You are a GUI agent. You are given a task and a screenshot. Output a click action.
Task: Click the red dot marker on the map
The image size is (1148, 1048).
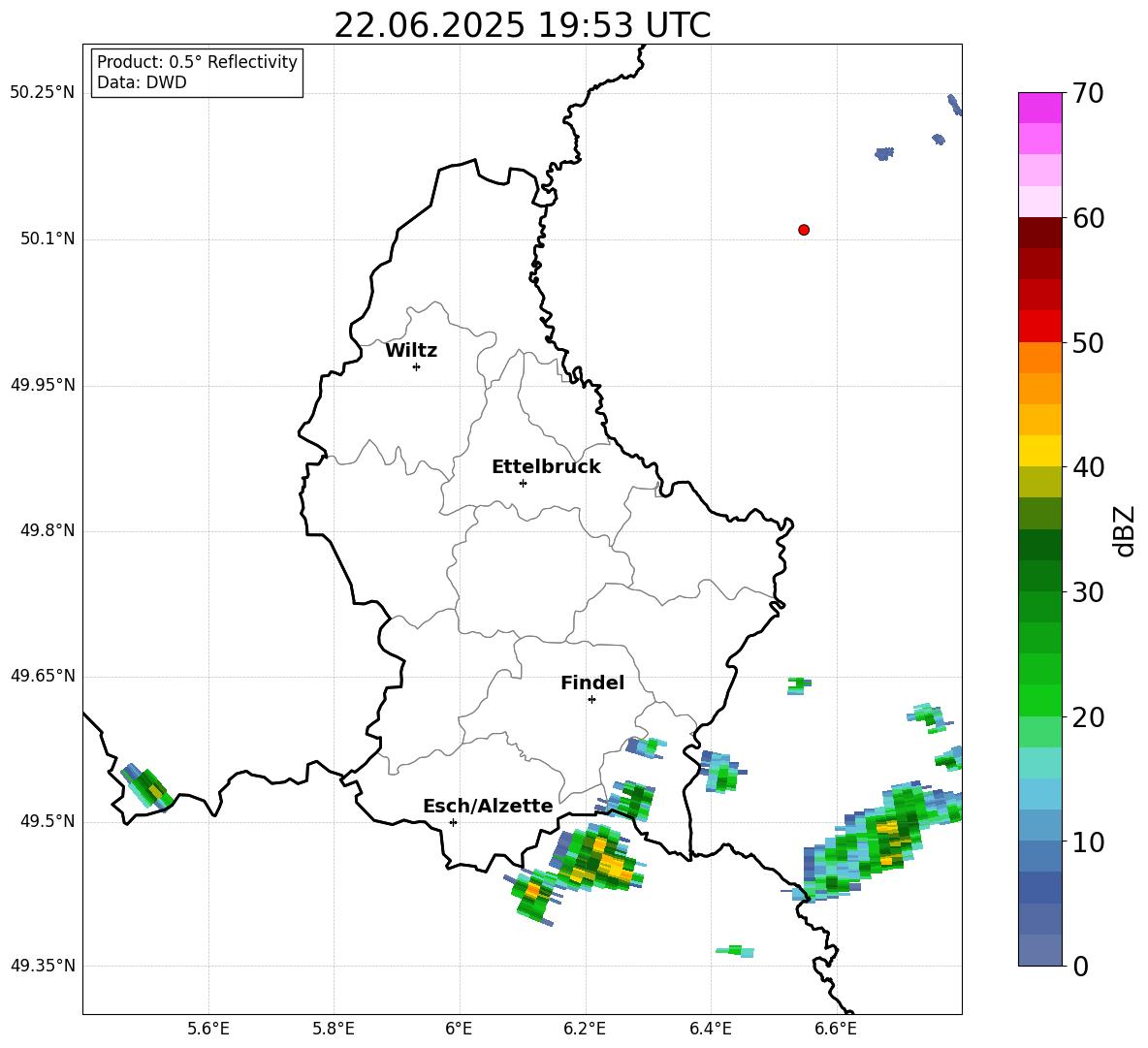pos(803,230)
